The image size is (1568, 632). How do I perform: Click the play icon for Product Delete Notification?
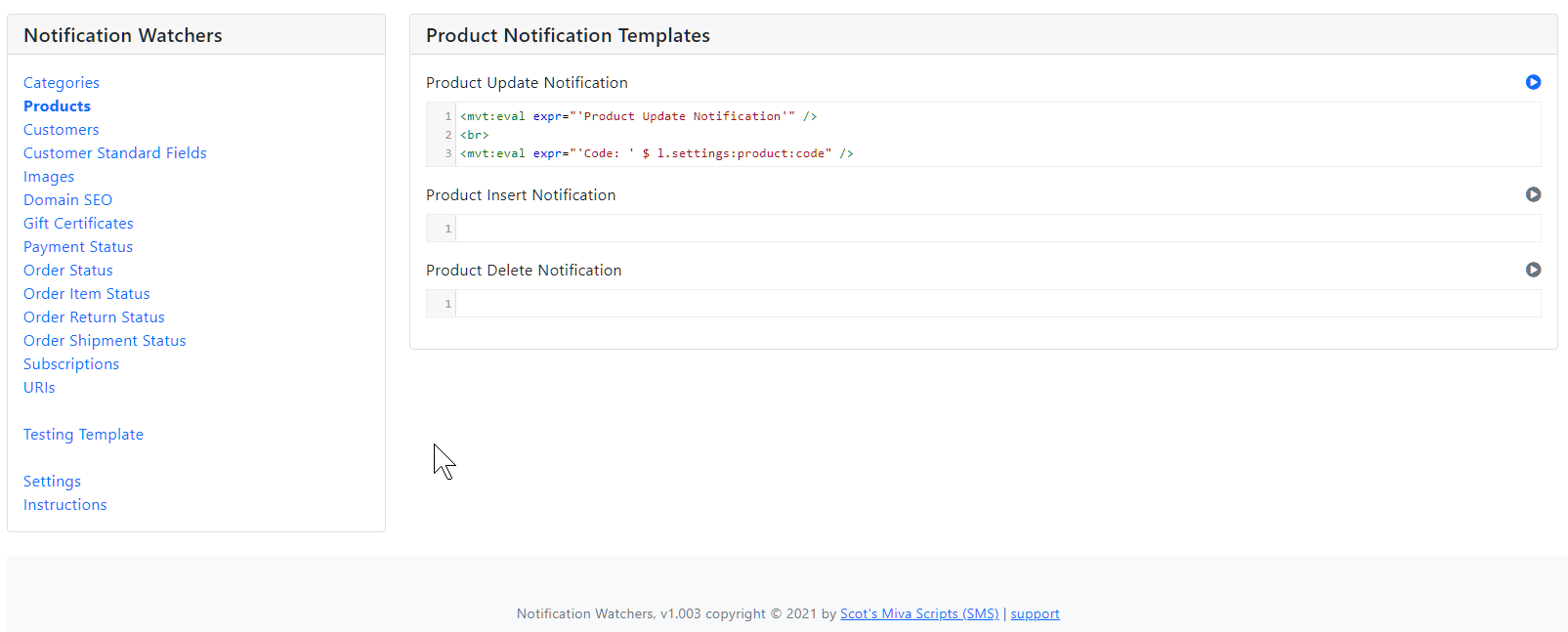pyautogui.click(x=1533, y=271)
